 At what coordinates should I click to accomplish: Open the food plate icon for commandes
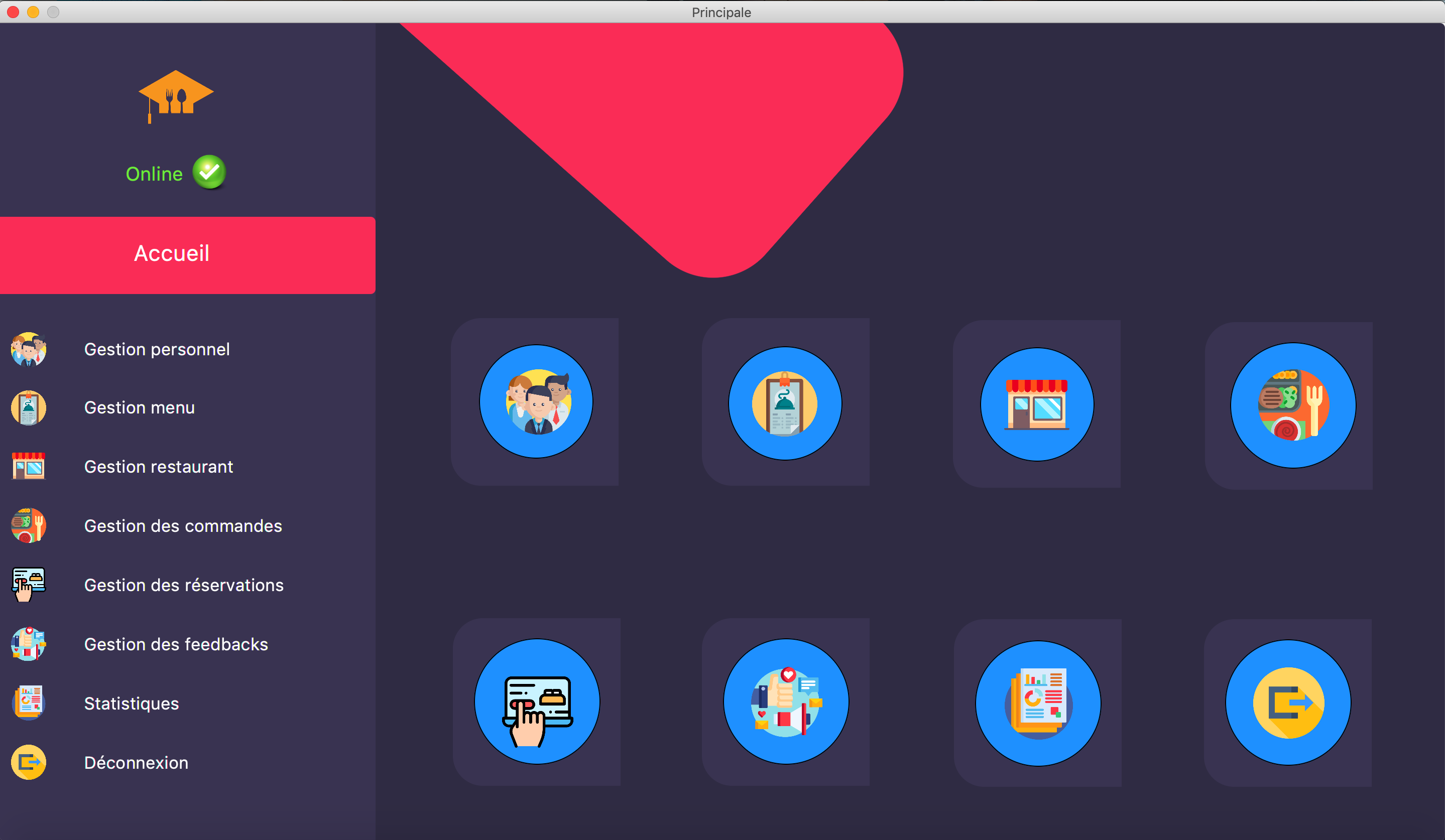(x=28, y=525)
